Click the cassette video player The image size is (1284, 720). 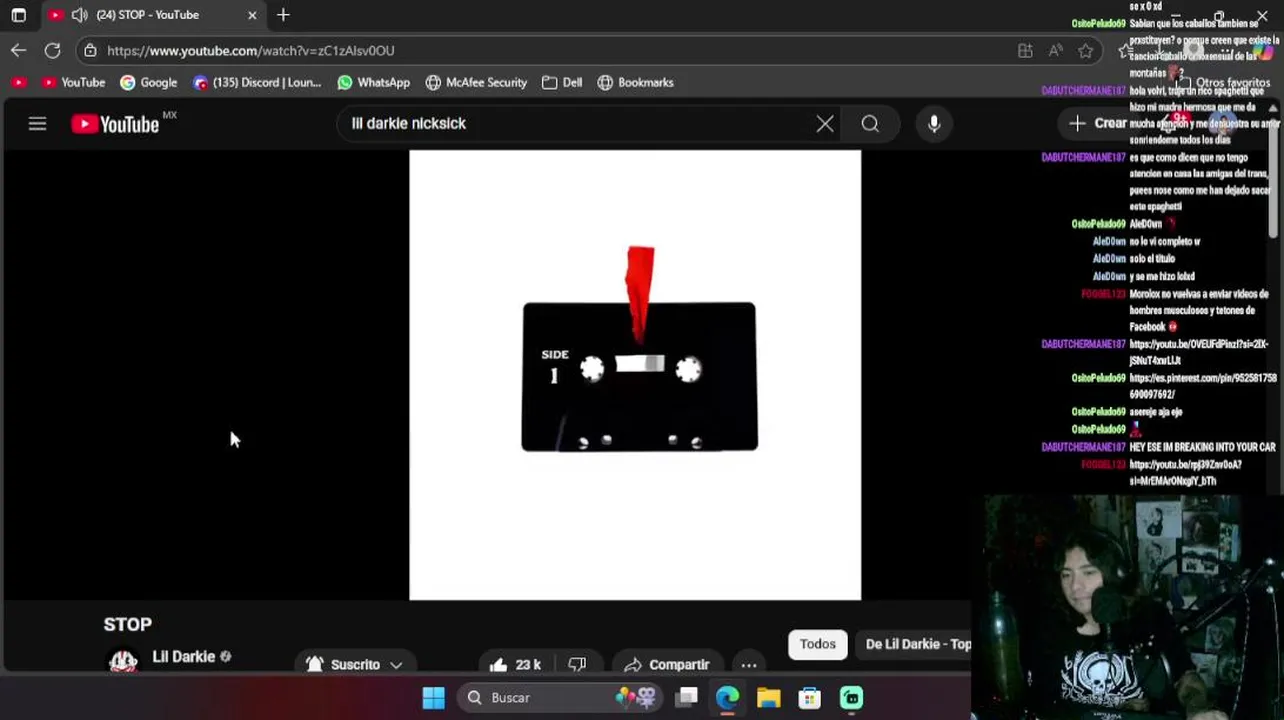(635, 375)
